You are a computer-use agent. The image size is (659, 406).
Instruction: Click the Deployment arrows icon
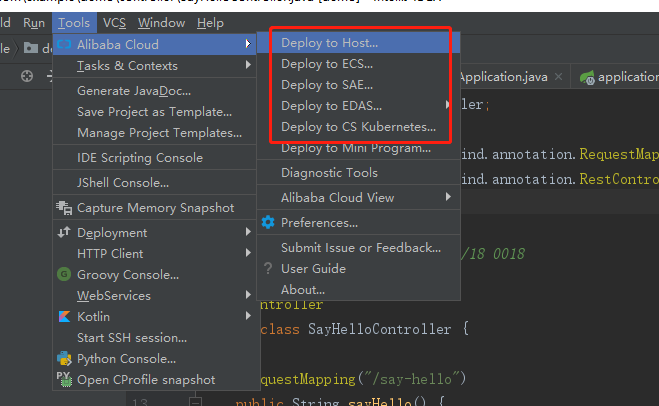[64, 232]
